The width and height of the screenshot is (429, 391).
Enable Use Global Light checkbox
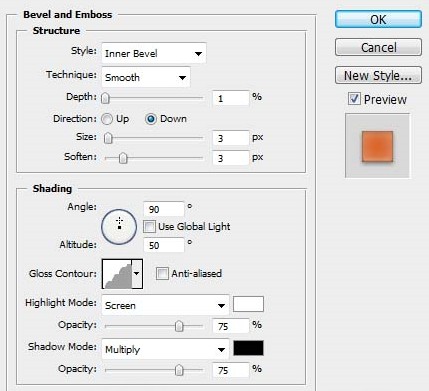149,227
